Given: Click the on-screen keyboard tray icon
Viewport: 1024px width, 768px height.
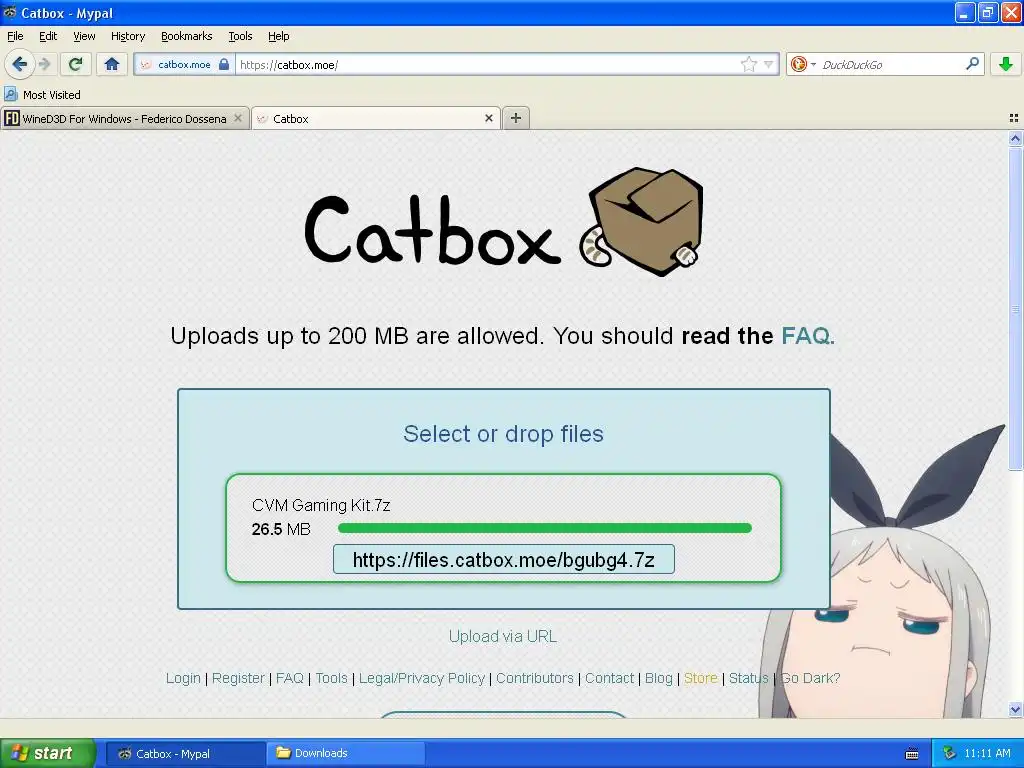Looking at the screenshot, I should (x=912, y=754).
